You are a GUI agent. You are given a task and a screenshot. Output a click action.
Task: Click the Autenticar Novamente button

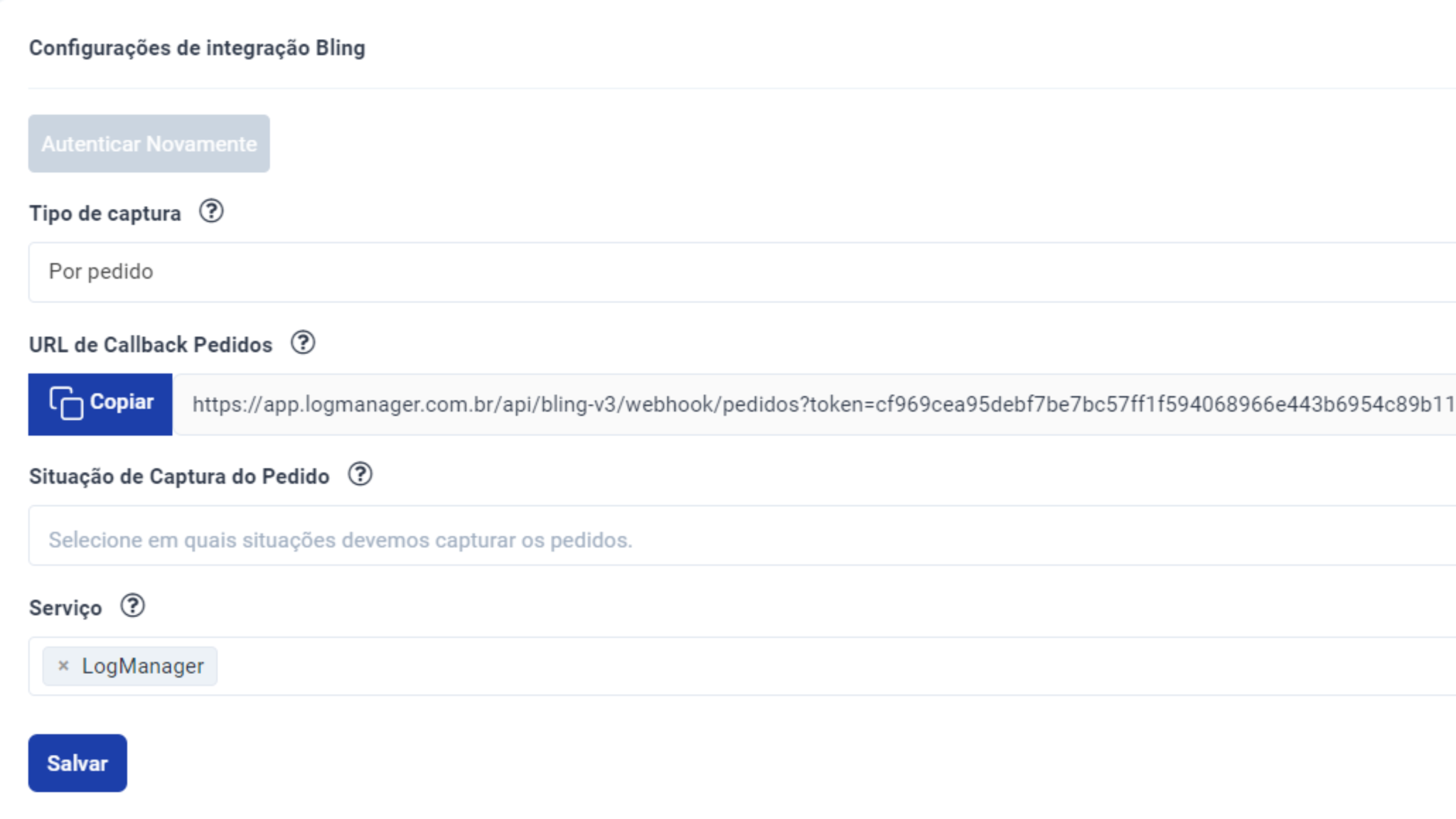tap(149, 143)
